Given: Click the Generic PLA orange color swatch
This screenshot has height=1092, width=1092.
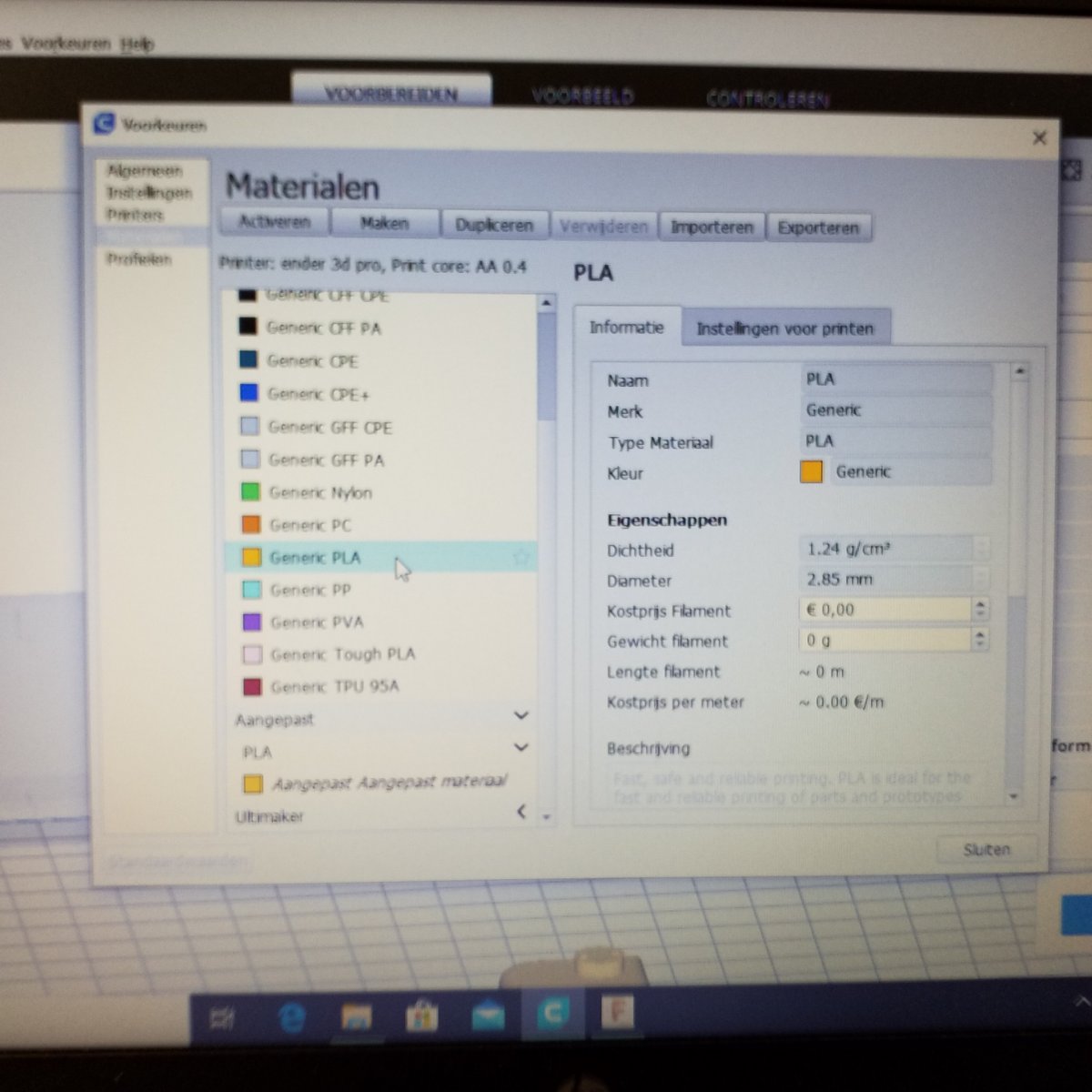Looking at the screenshot, I should coord(251,557).
